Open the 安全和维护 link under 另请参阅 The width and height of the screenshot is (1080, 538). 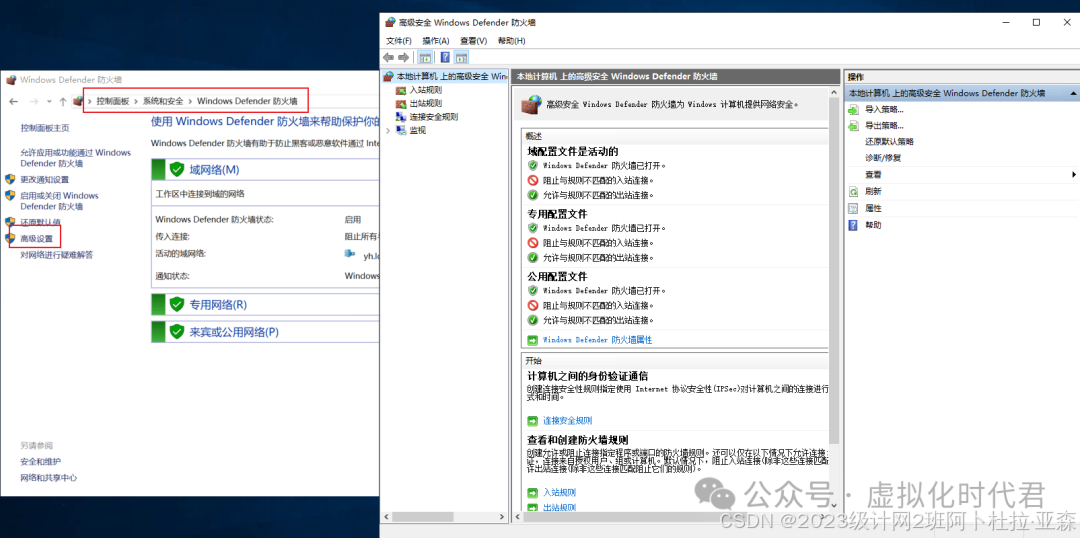pos(41,462)
